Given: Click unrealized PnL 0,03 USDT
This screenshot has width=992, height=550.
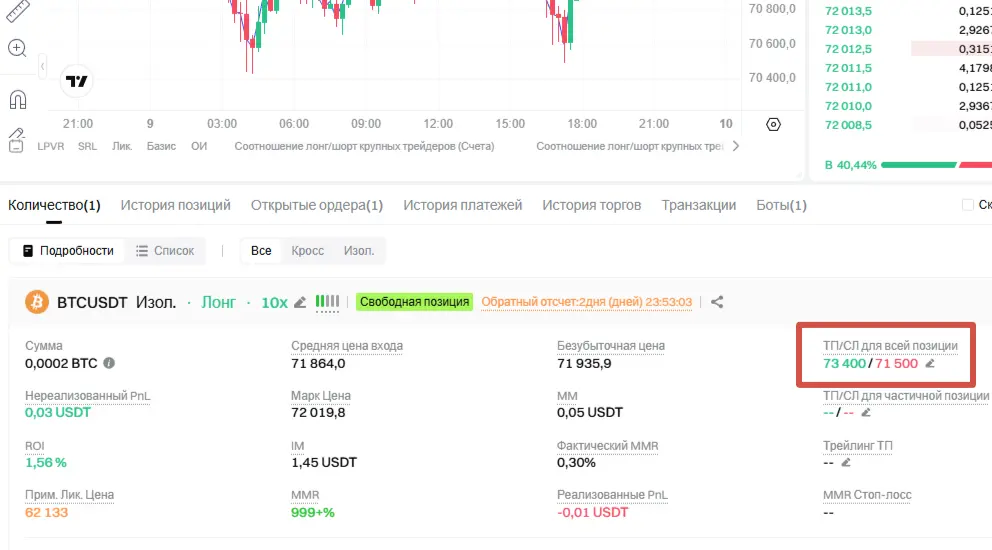Looking at the screenshot, I should (x=58, y=413).
